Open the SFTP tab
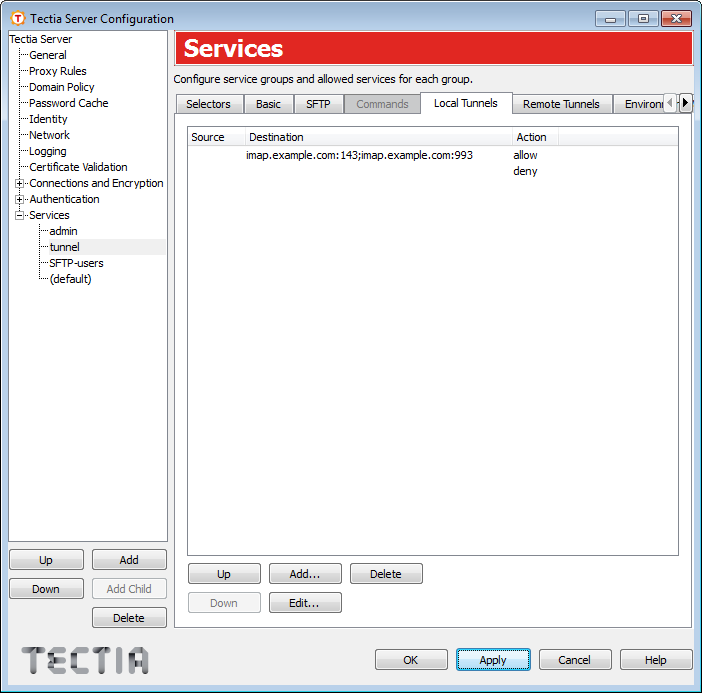This screenshot has height=693, width=702. pos(318,104)
